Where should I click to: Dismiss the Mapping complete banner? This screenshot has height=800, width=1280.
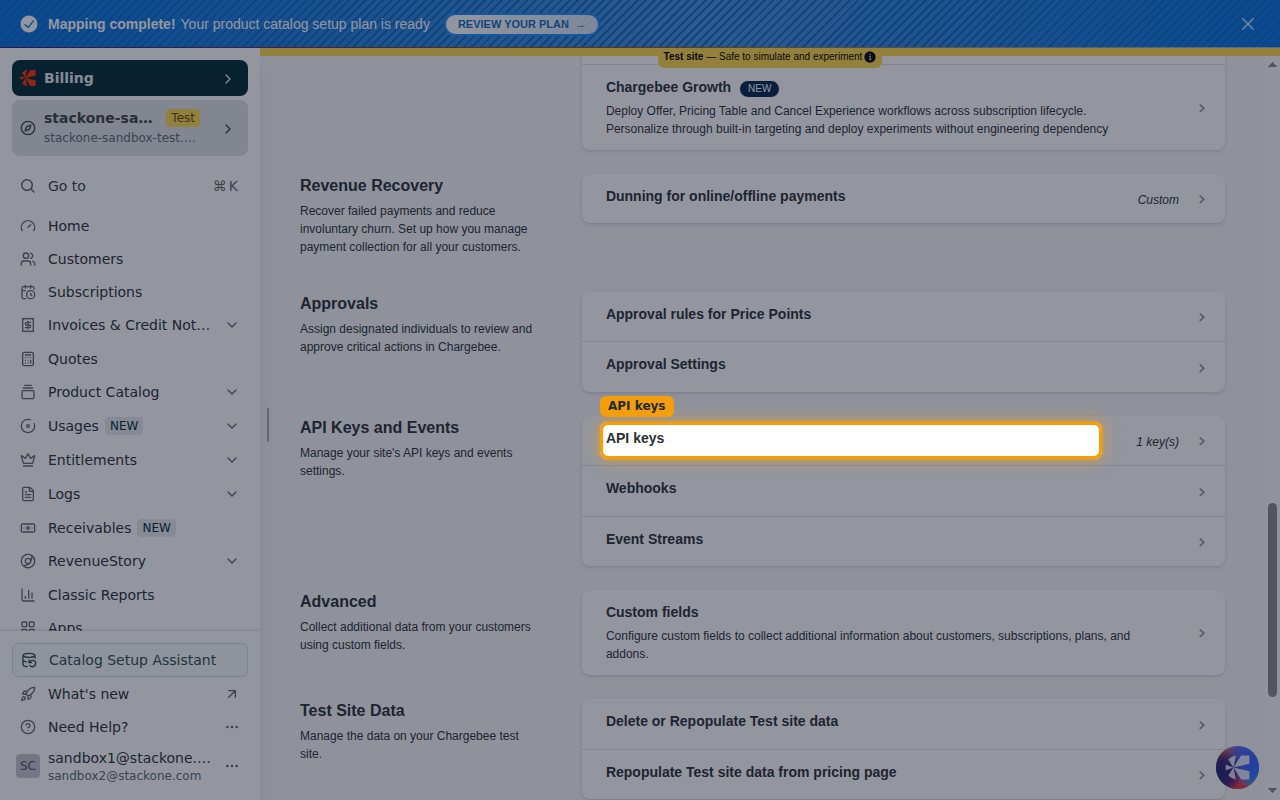click(1248, 24)
